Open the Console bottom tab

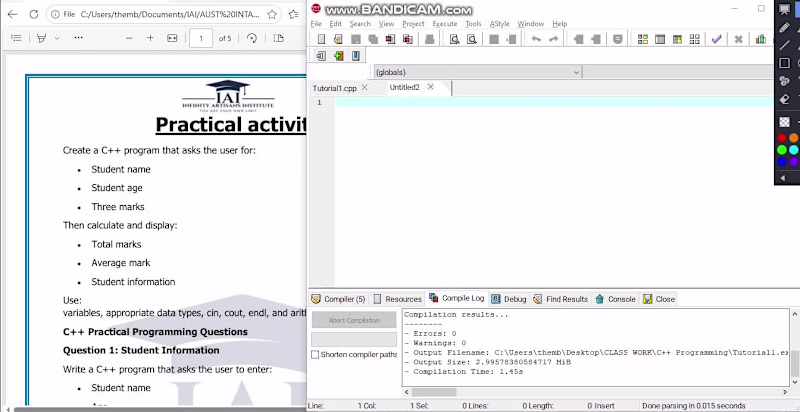pos(615,299)
